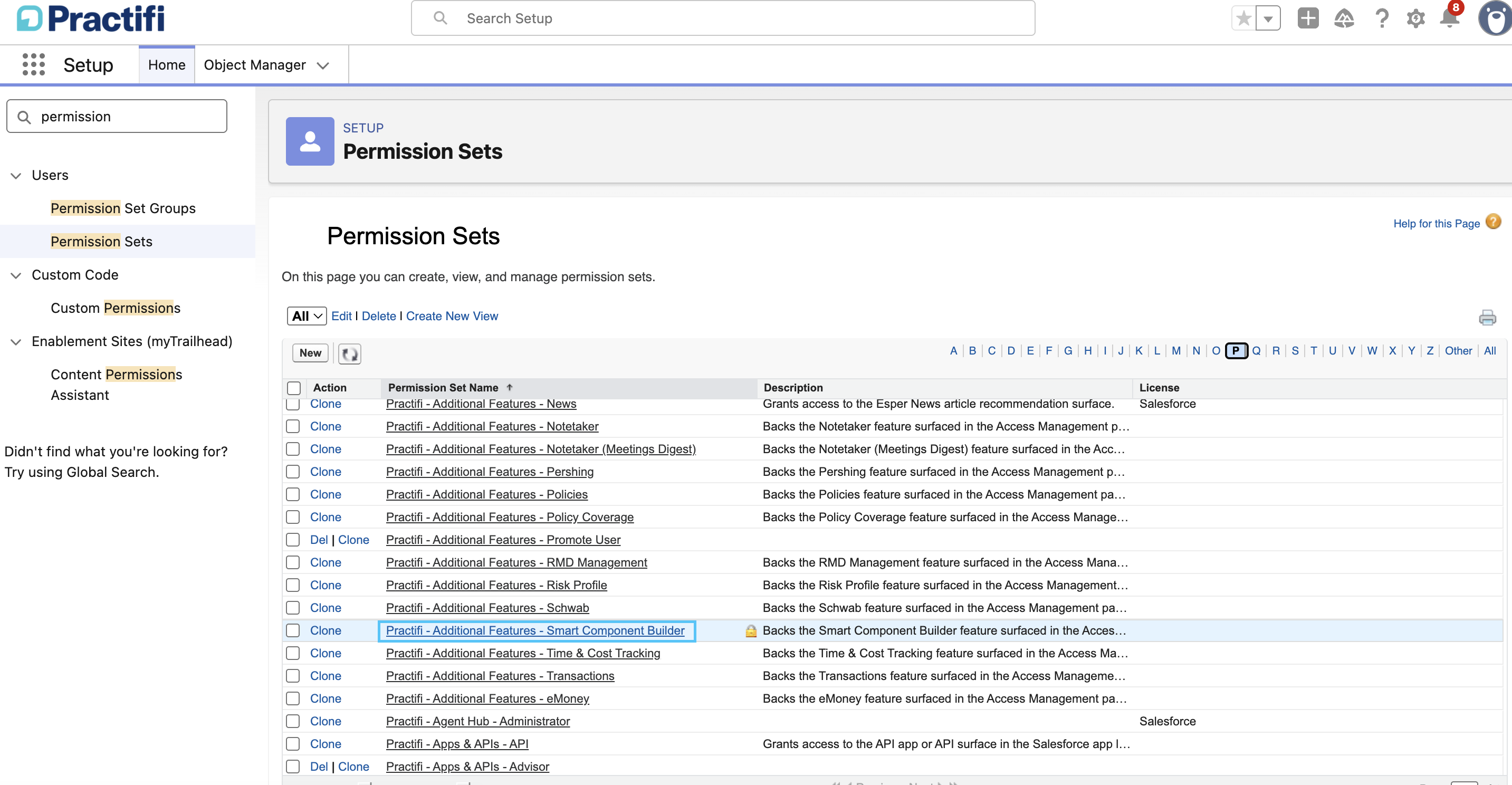Viewport: 1512px width, 785px height.
Task: Check the Smart Component Builder row checkbox
Action: (x=293, y=630)
